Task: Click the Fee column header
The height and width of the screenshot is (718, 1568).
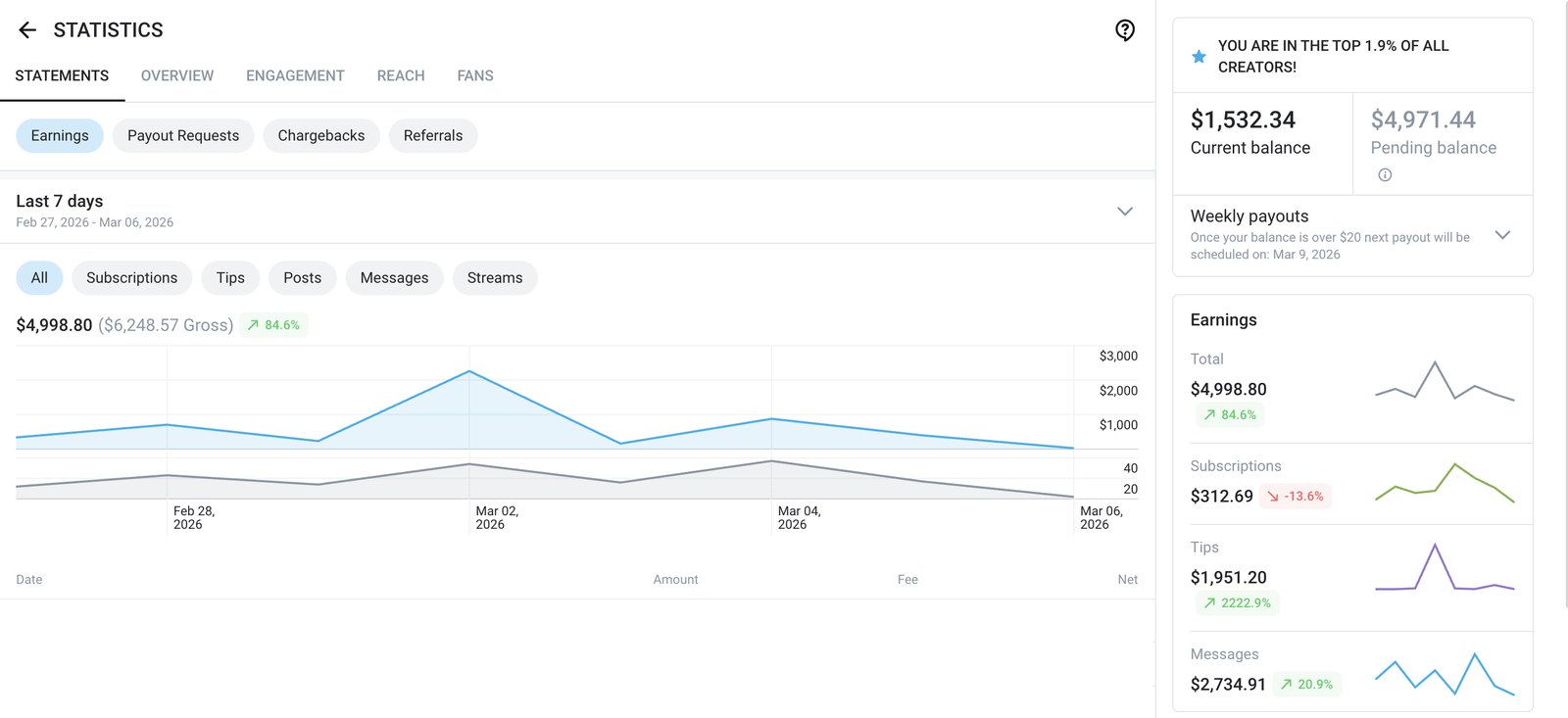Action: click(907, 580)
